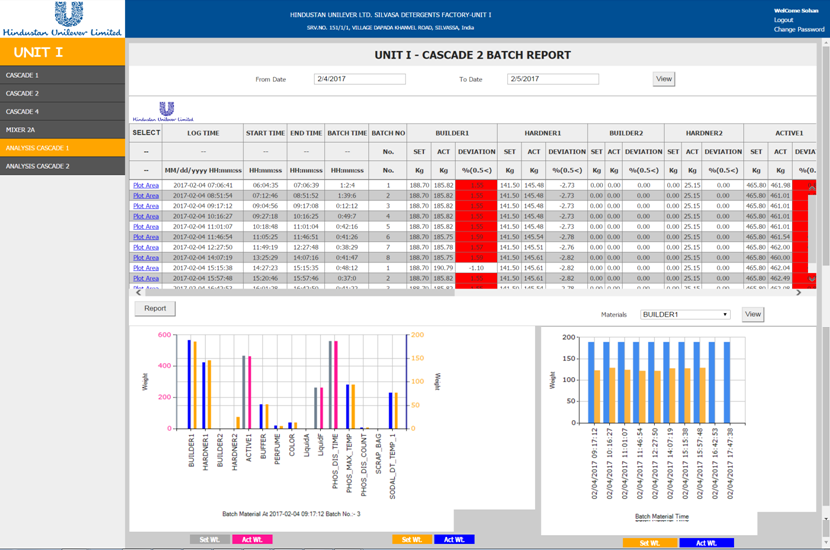This screenshot has width=830, height=550.
Task: Click the Change Password link
Action: click(799, 30)
